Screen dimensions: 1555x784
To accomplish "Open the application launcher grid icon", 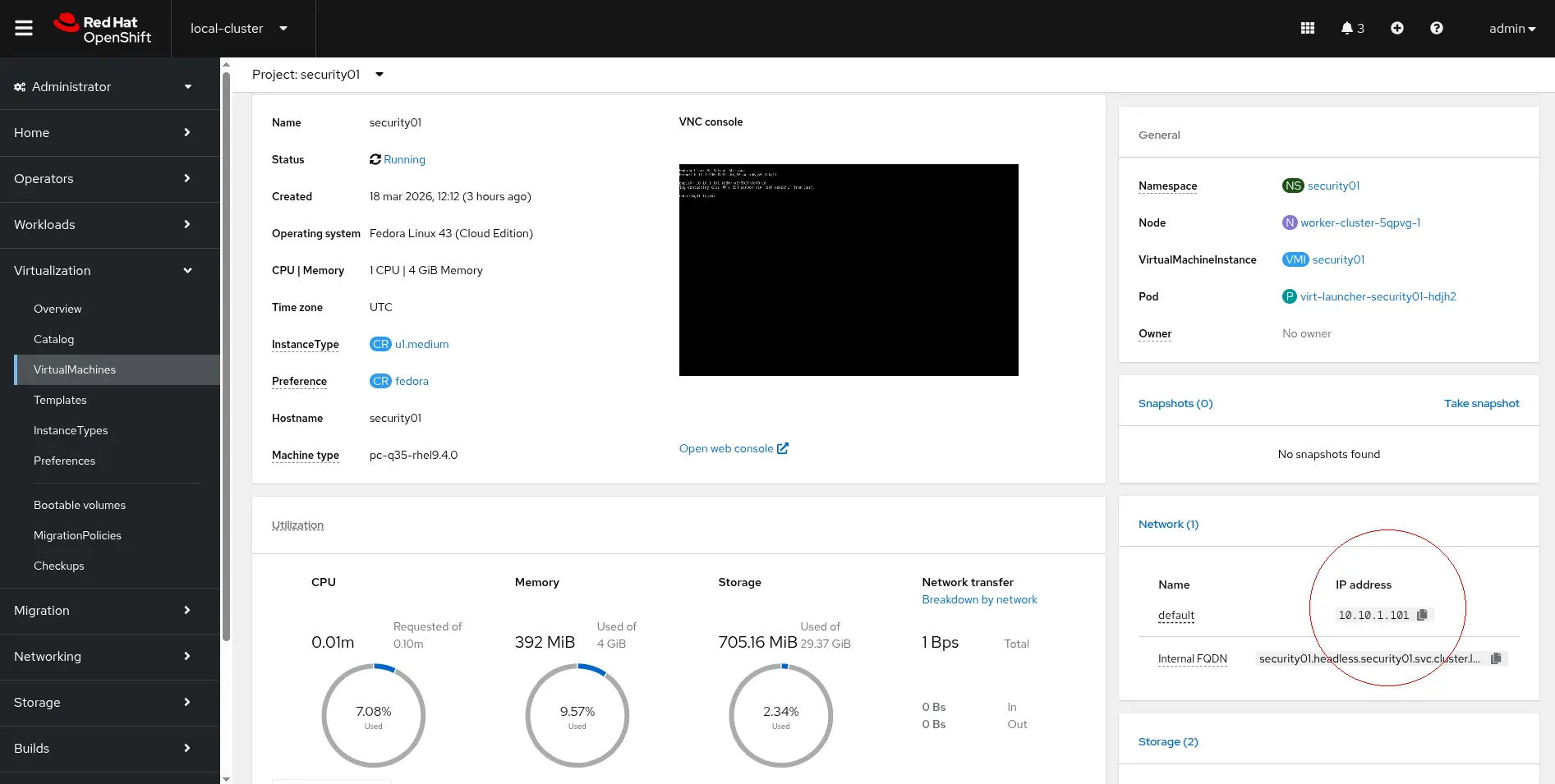I will tap(1308, 28).
